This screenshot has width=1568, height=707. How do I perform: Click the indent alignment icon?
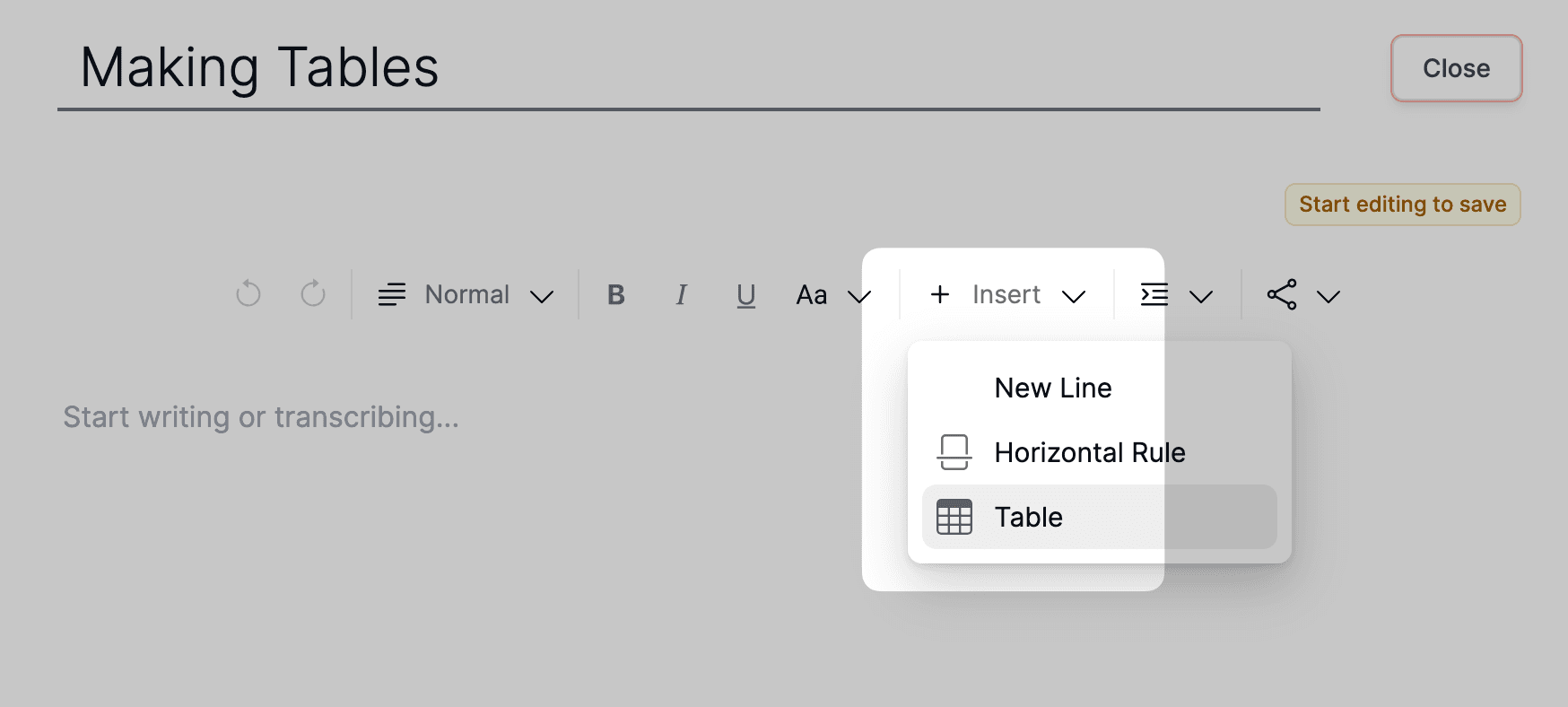(x=1154, y=295)
